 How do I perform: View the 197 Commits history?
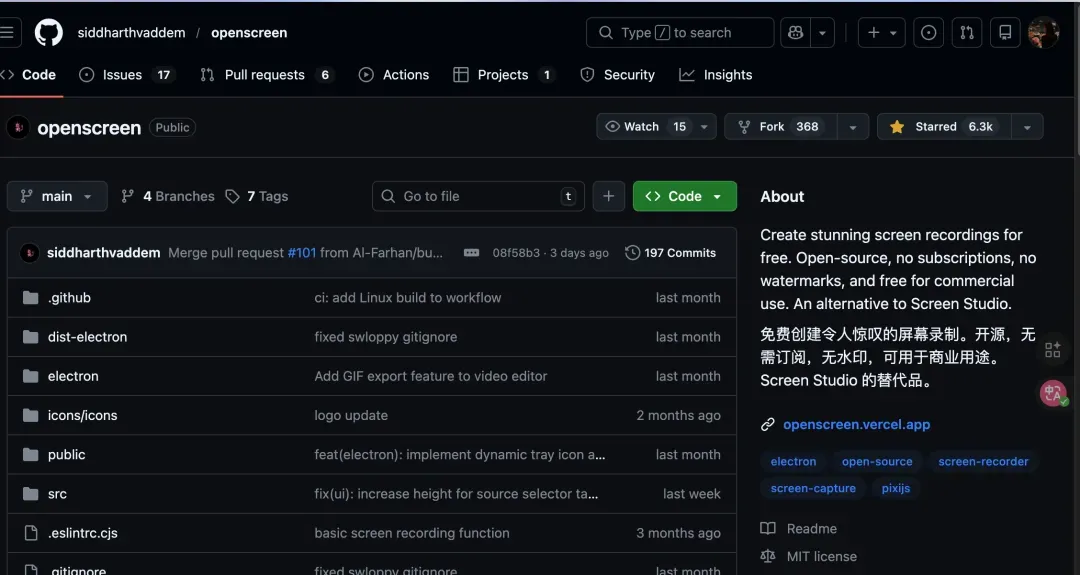(x=670, y=253)
